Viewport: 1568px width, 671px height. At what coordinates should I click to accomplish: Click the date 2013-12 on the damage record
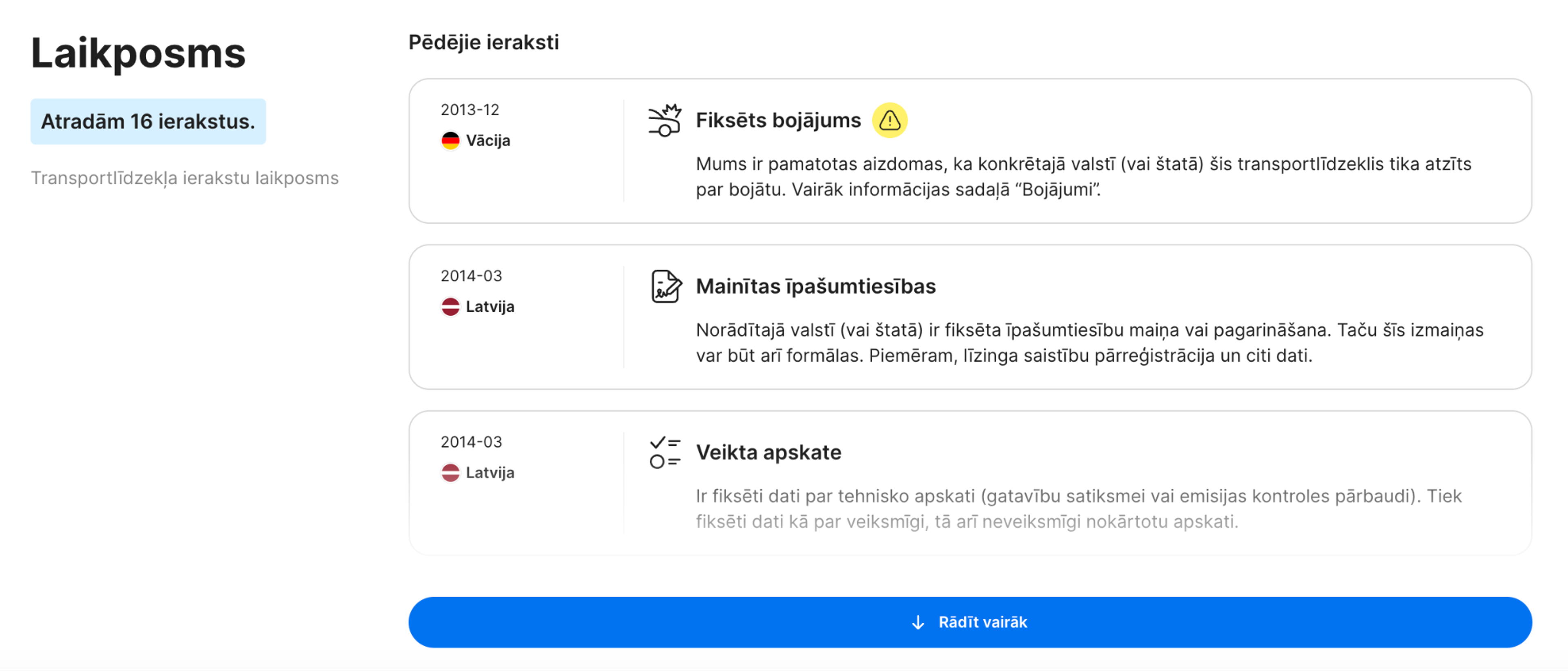tap(471, 109)
